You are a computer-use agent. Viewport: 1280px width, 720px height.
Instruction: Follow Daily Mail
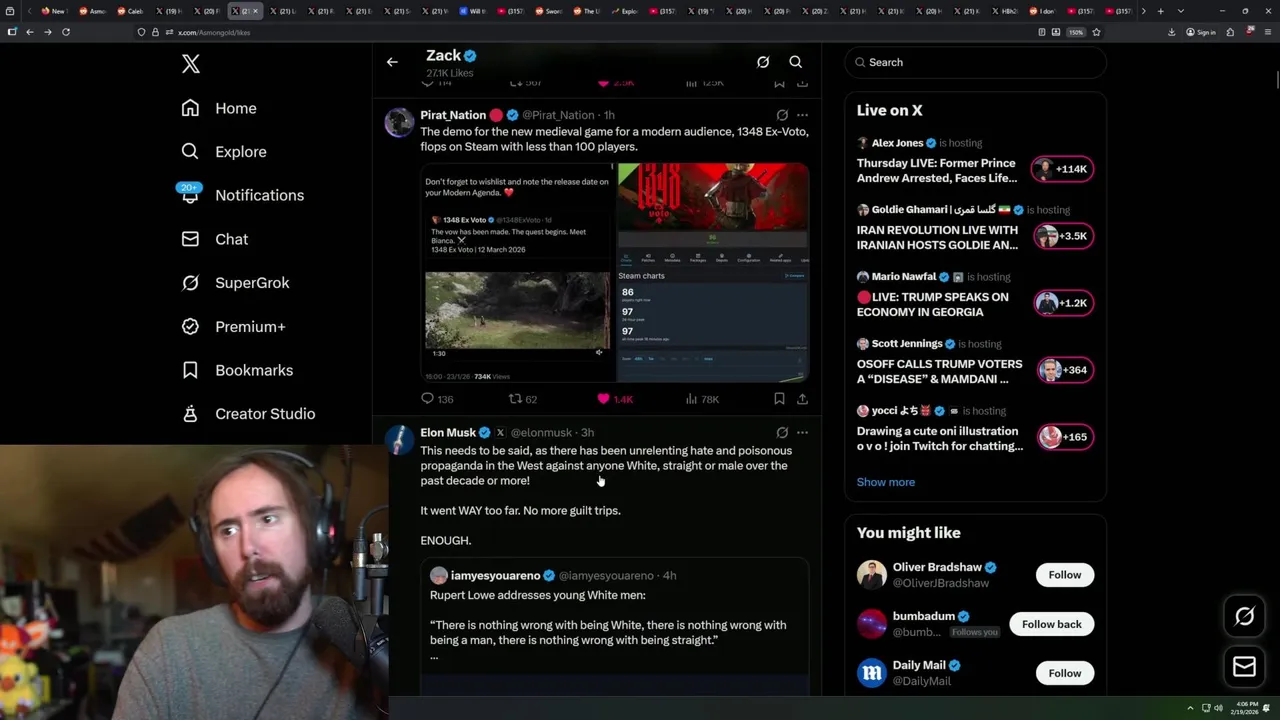pos(1065,673)
